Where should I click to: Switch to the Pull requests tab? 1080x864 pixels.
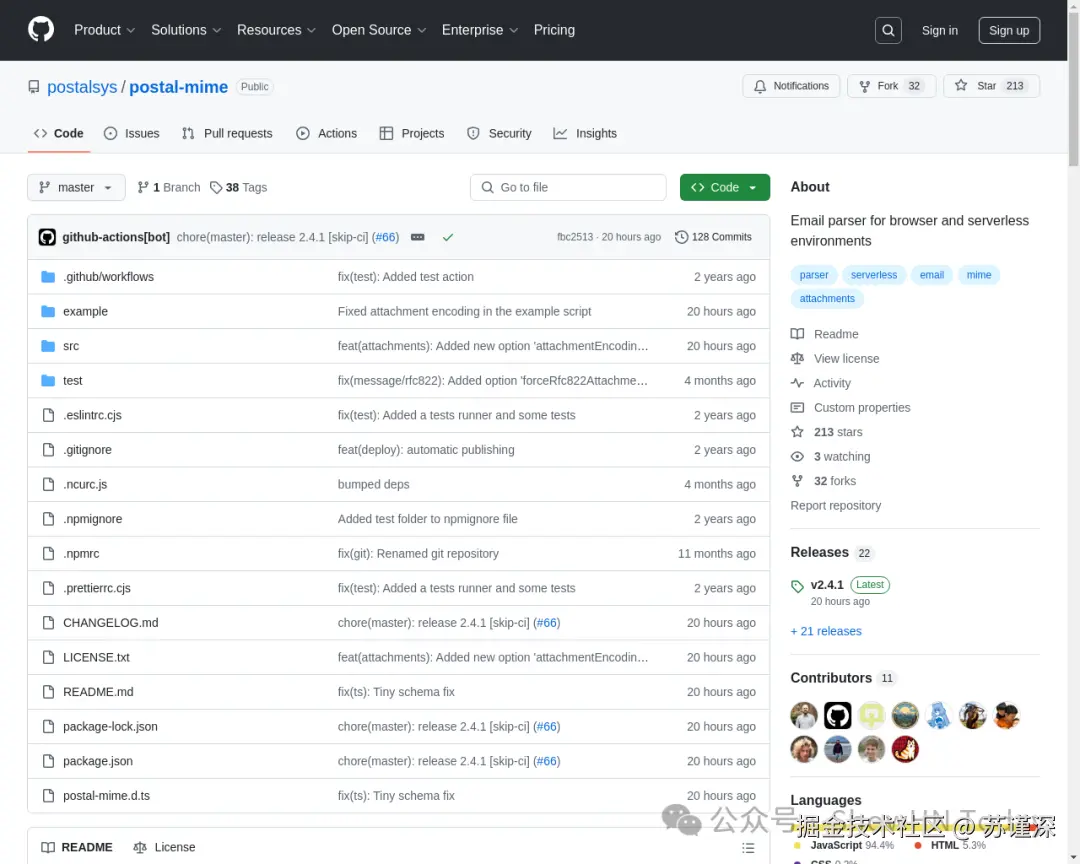(x=227, y=134)
